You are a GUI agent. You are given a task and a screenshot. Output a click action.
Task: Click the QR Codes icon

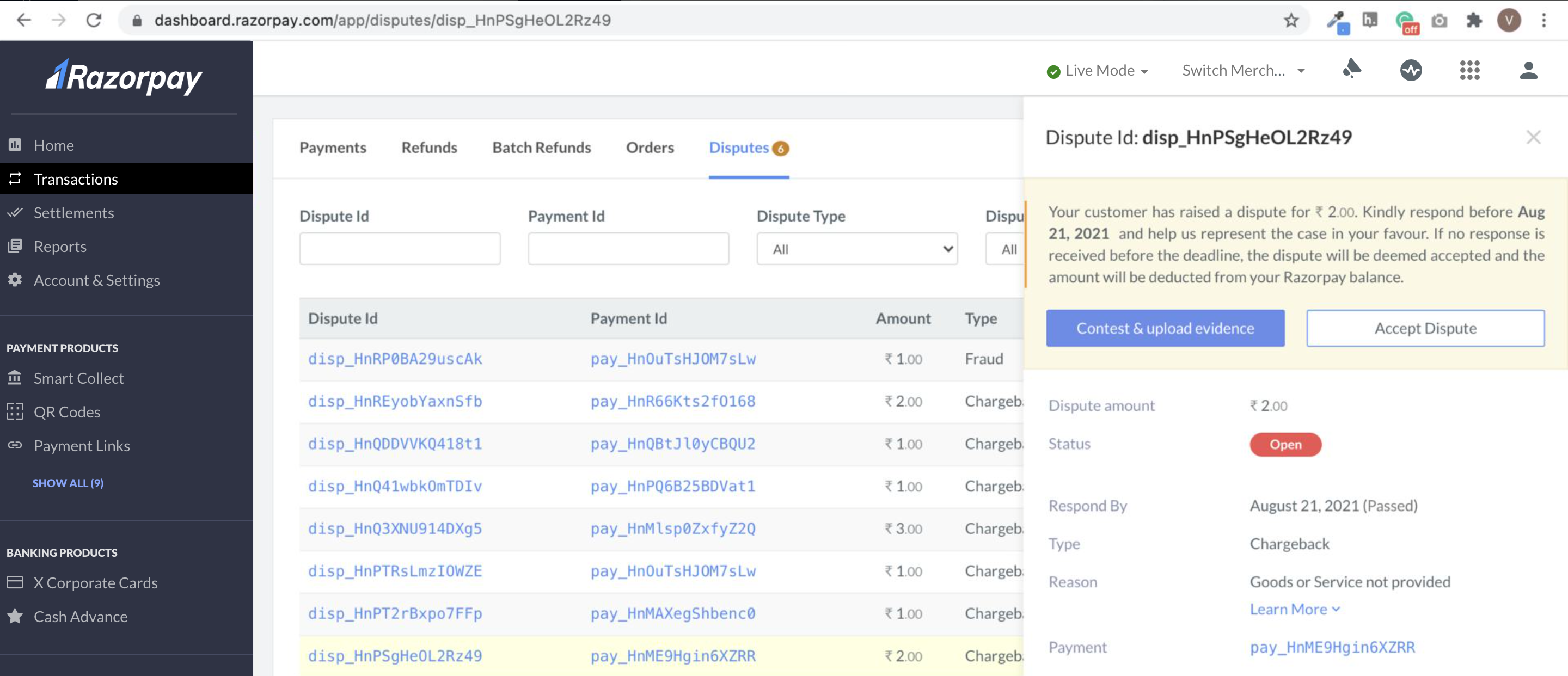click(15, 411)
